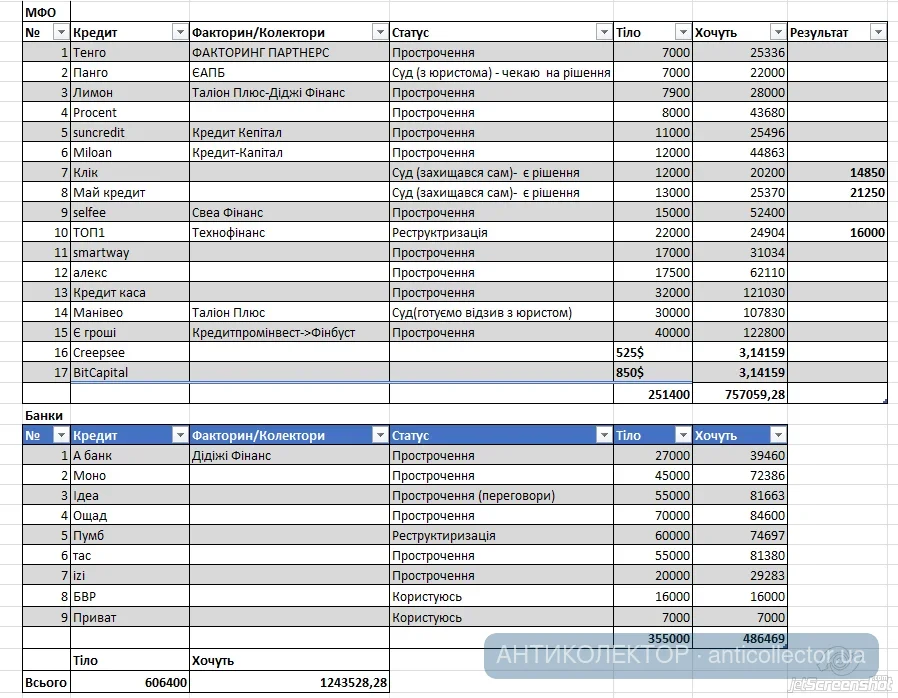Open the Статус filter dropdown in МФО table
The width and height of the screenshot is (898, 698).
604,32
